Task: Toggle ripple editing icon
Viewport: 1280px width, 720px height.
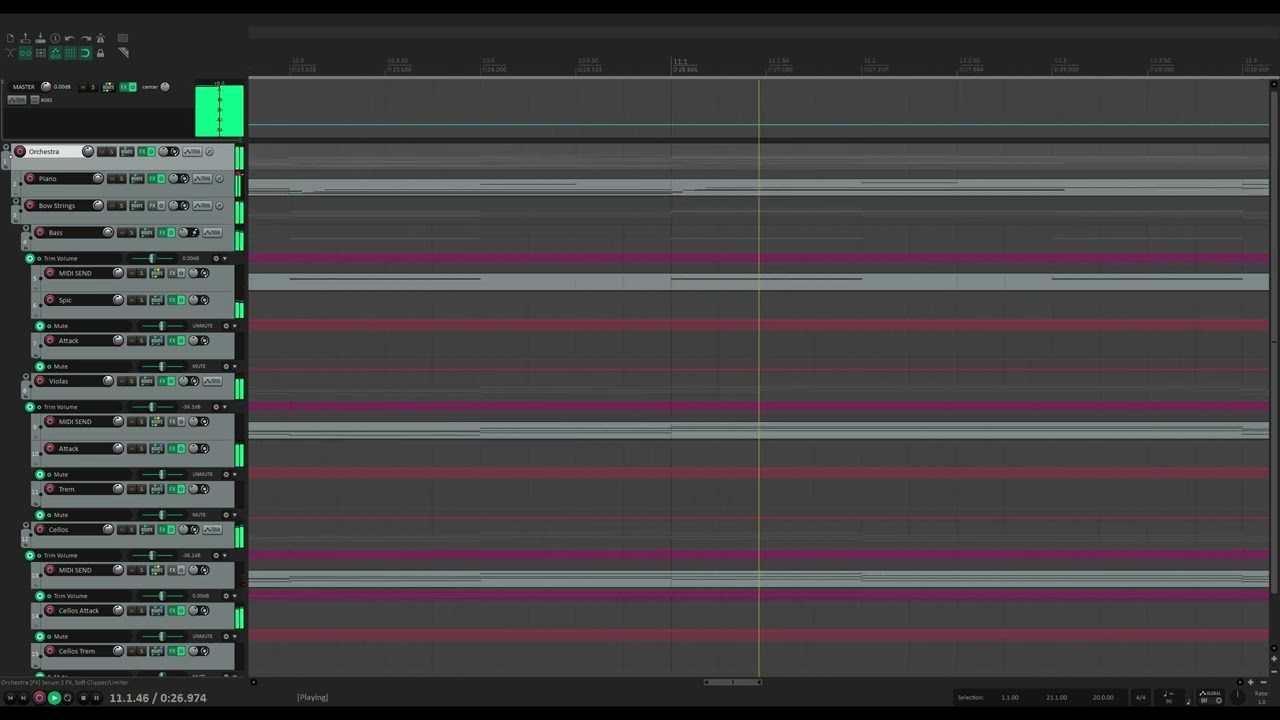Action: (40, 53)
